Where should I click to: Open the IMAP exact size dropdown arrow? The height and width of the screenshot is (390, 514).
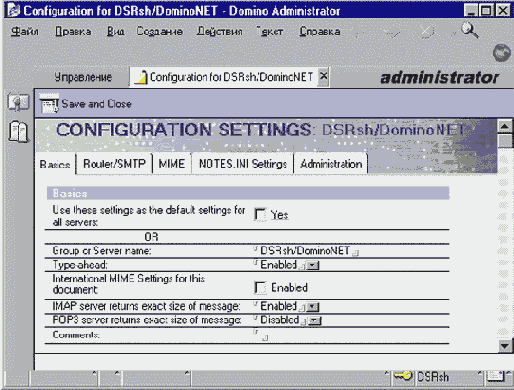pos(313,307)
